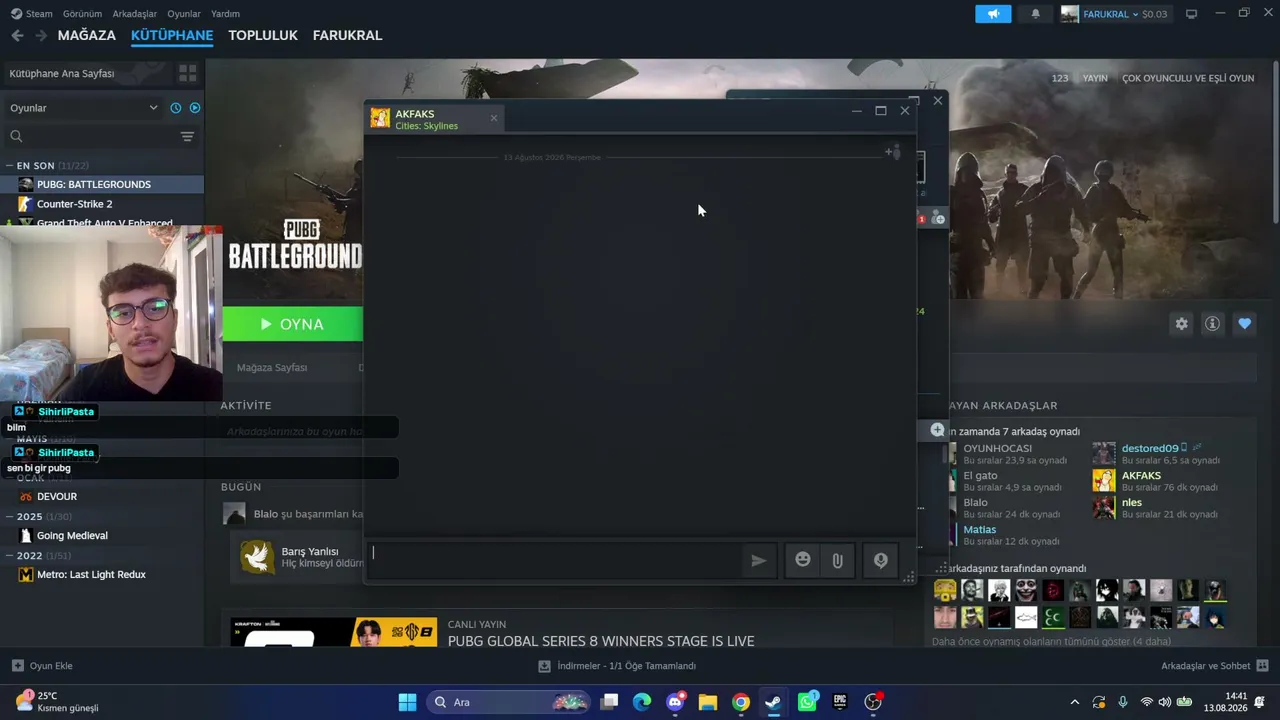The width and height of the screenshot is (1280, 720).
Task: Switch library to grid collections view
Action: click(x=187, y=73)
